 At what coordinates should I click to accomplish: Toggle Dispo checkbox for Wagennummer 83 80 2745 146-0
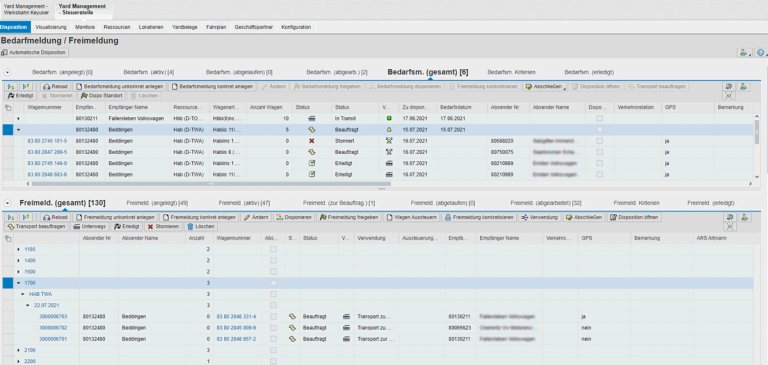point(600,163)
